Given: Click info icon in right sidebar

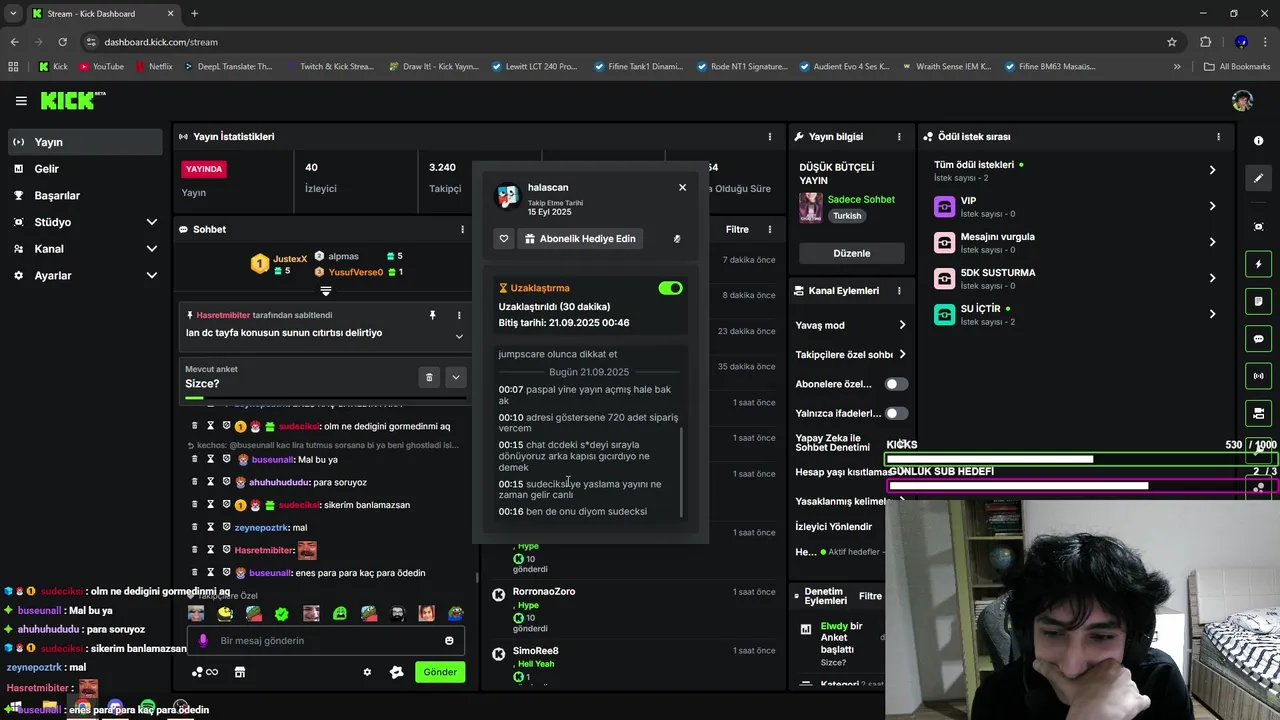Looking at the screenshot, I should (x=1258, y=141).
